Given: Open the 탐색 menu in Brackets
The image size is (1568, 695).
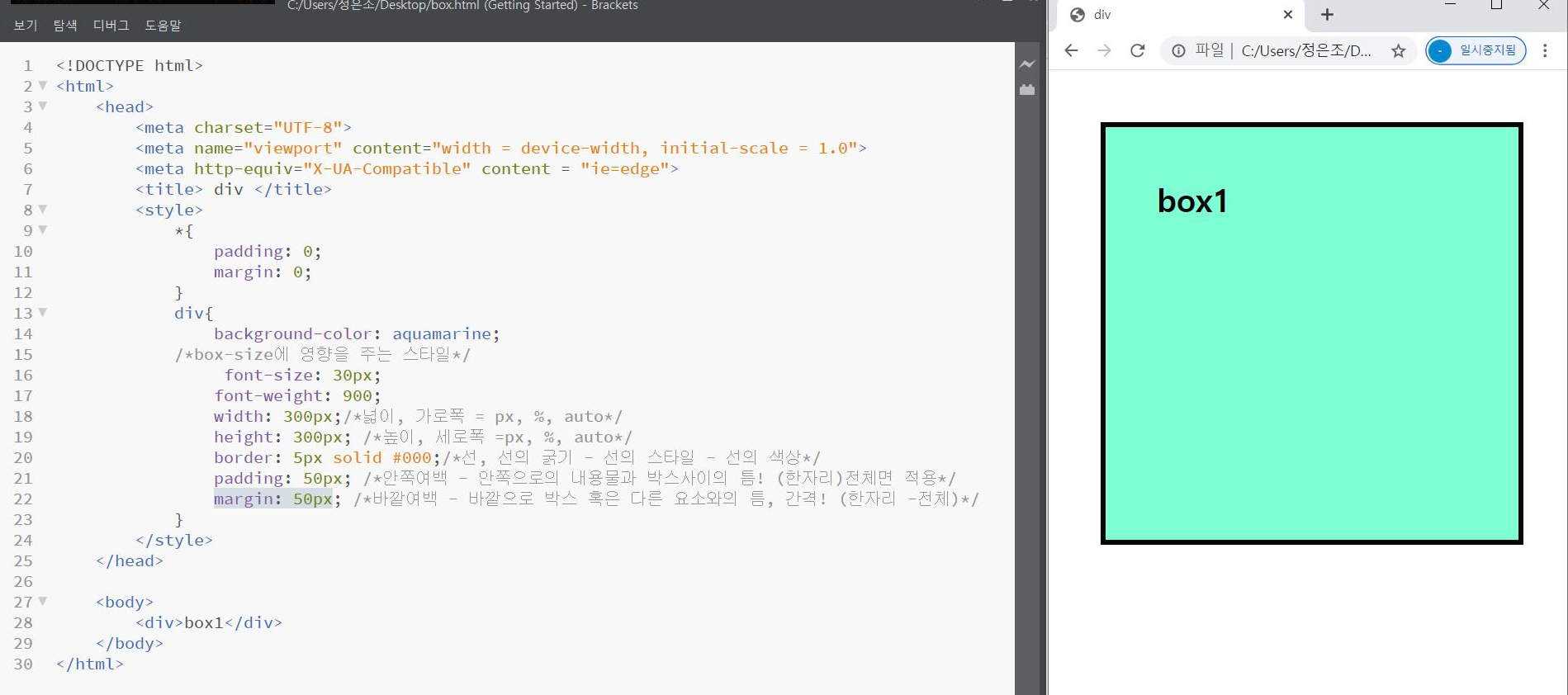Looking at the screenshot, I should [x=65, y=25].
